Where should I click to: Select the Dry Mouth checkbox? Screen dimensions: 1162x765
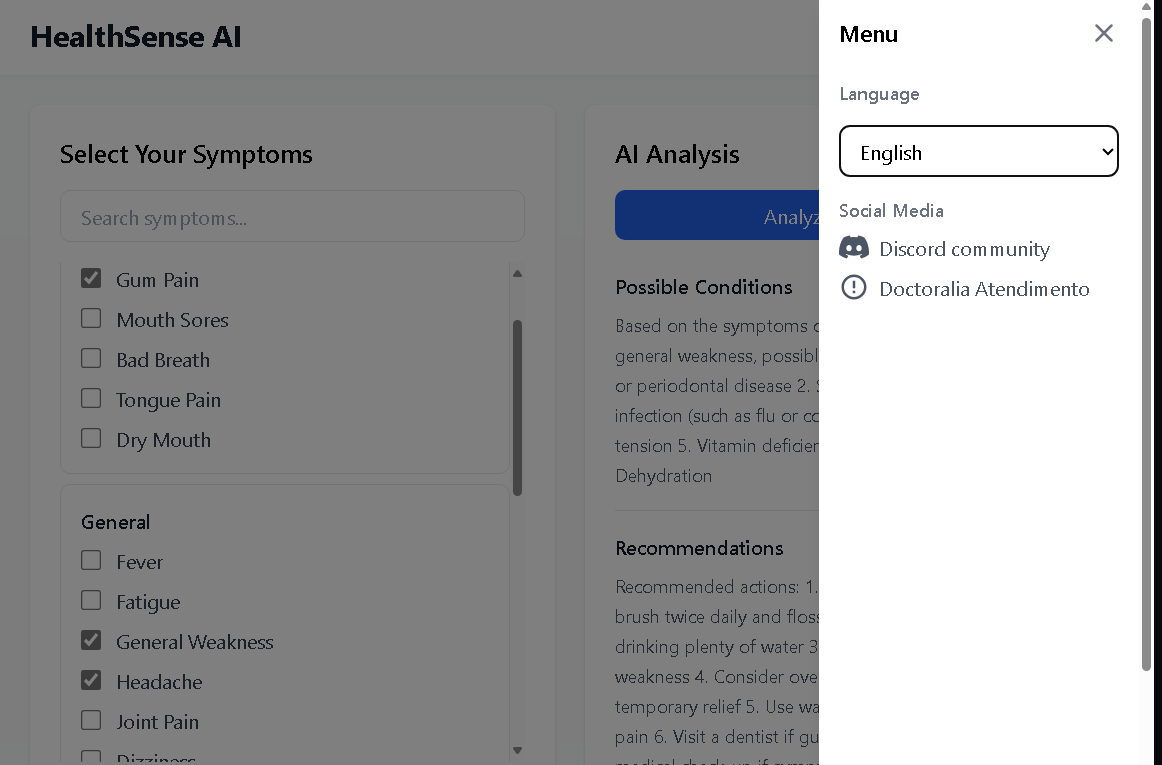(91, 438)
